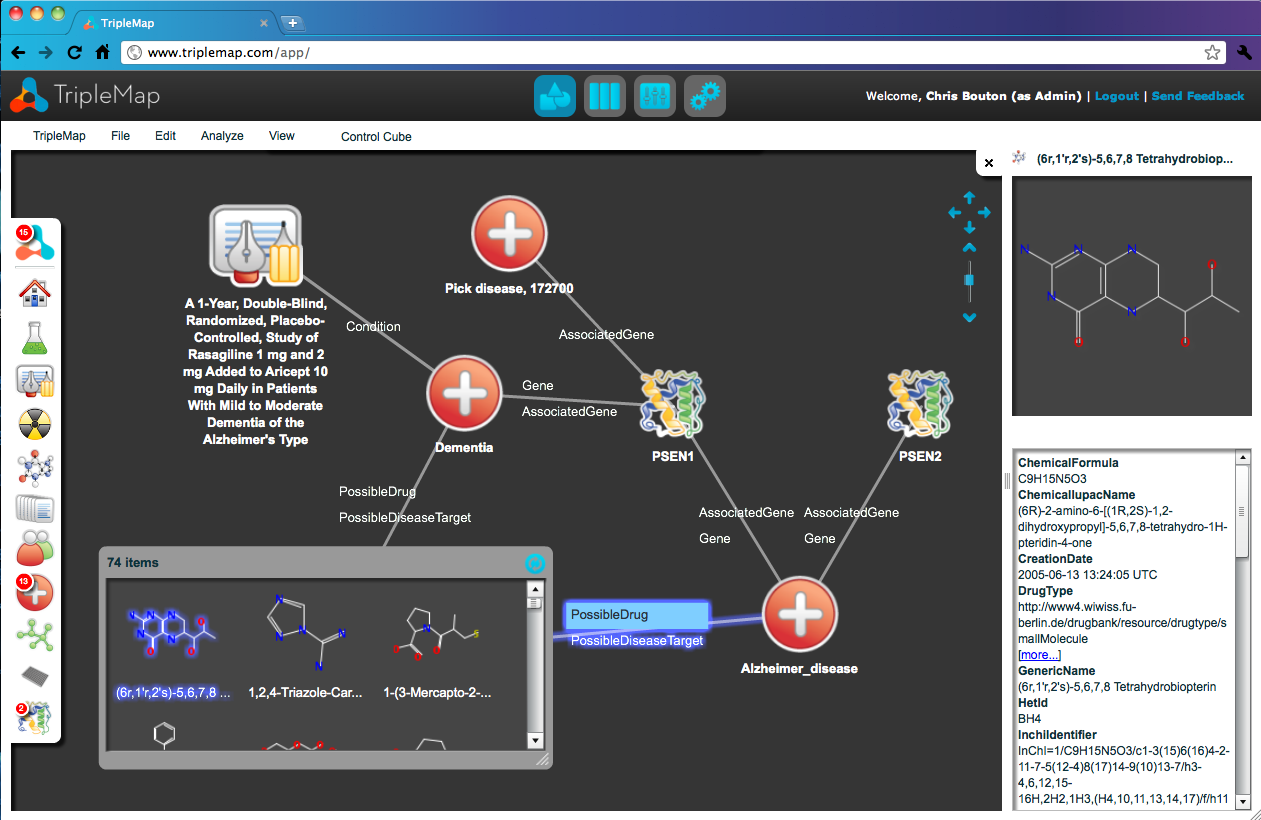Click the 74 items list scroll-down arrow

[534, 741]
